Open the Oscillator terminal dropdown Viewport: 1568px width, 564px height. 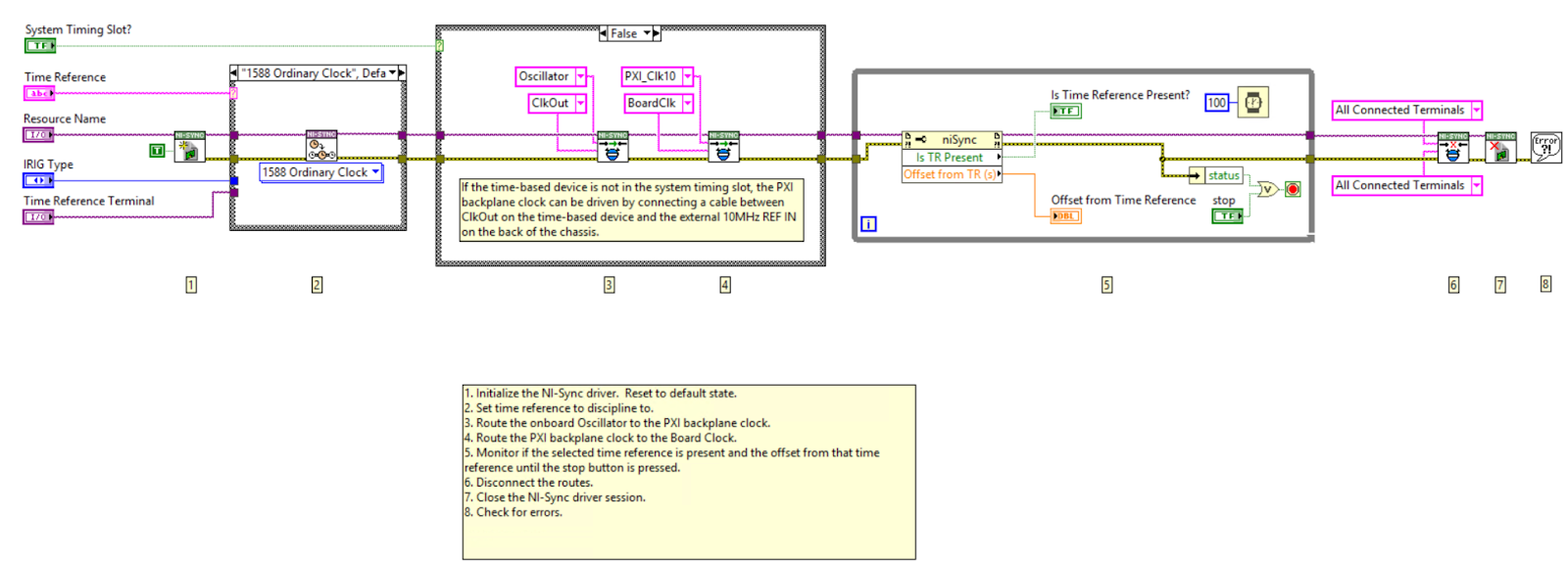click(x=580, y=76)
